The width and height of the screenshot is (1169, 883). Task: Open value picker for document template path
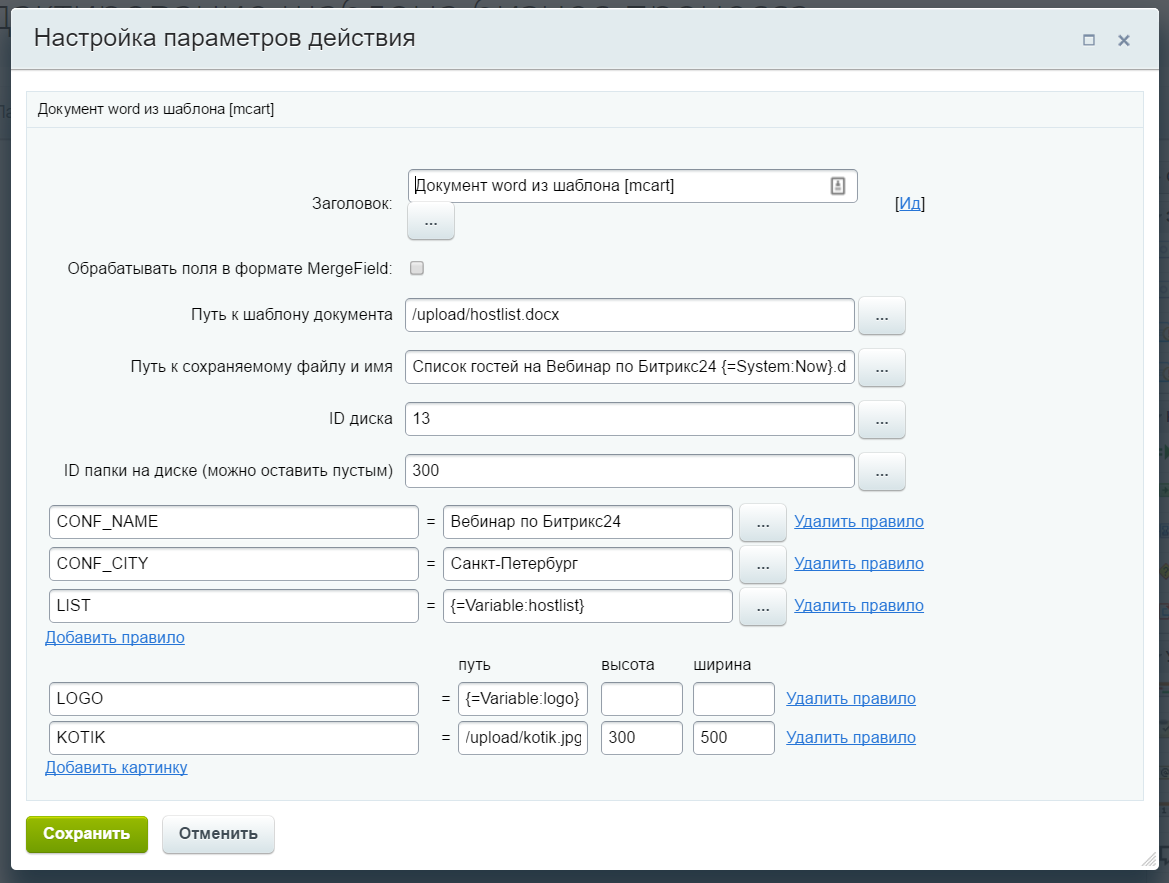pyautogui.click(x=881, y=316)
